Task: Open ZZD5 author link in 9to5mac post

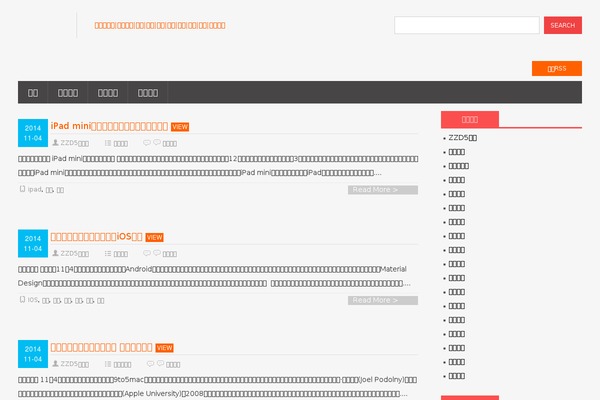Action: (75, 364)
